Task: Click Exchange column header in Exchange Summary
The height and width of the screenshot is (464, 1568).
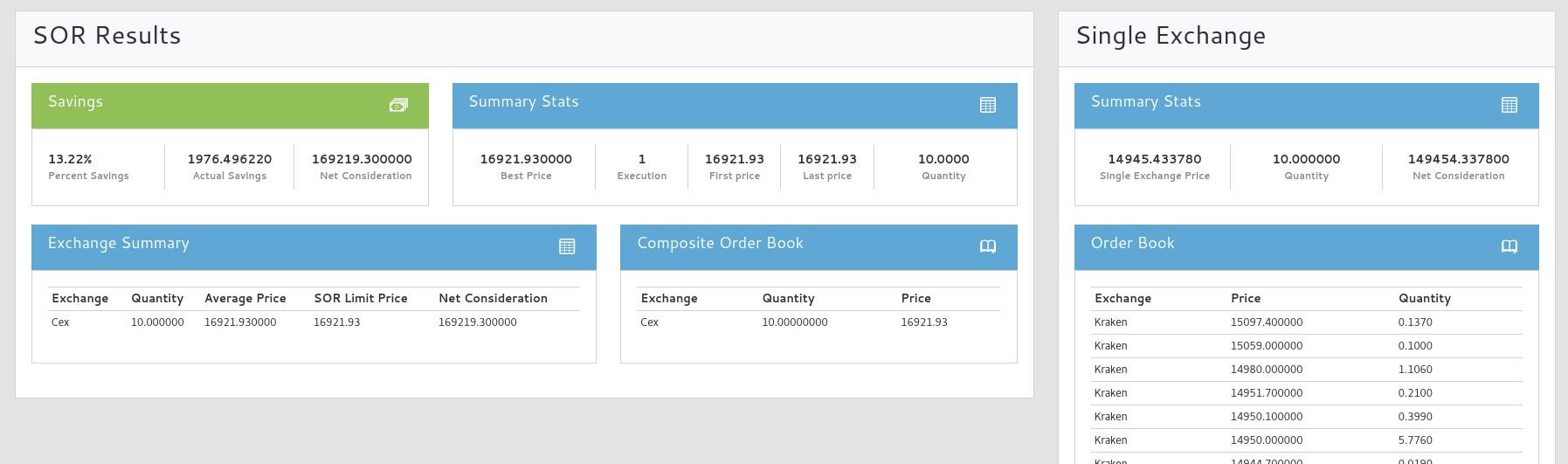Action: [x=79, y=298]
